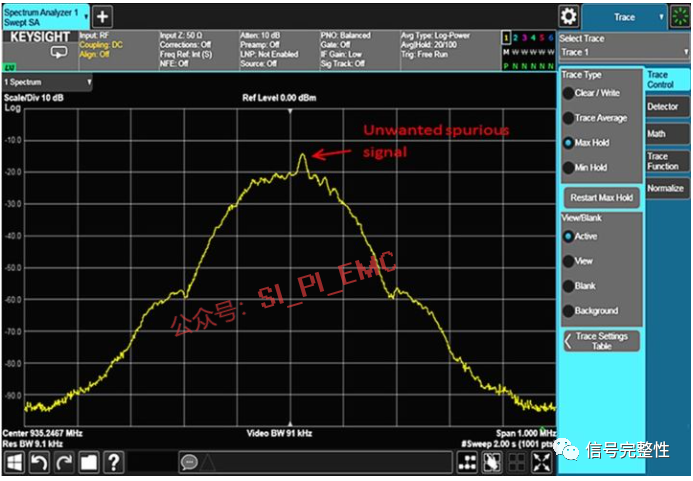Open the Detector tab
Viewport: 693px width, 481px height.
click(x=667, y=107)
